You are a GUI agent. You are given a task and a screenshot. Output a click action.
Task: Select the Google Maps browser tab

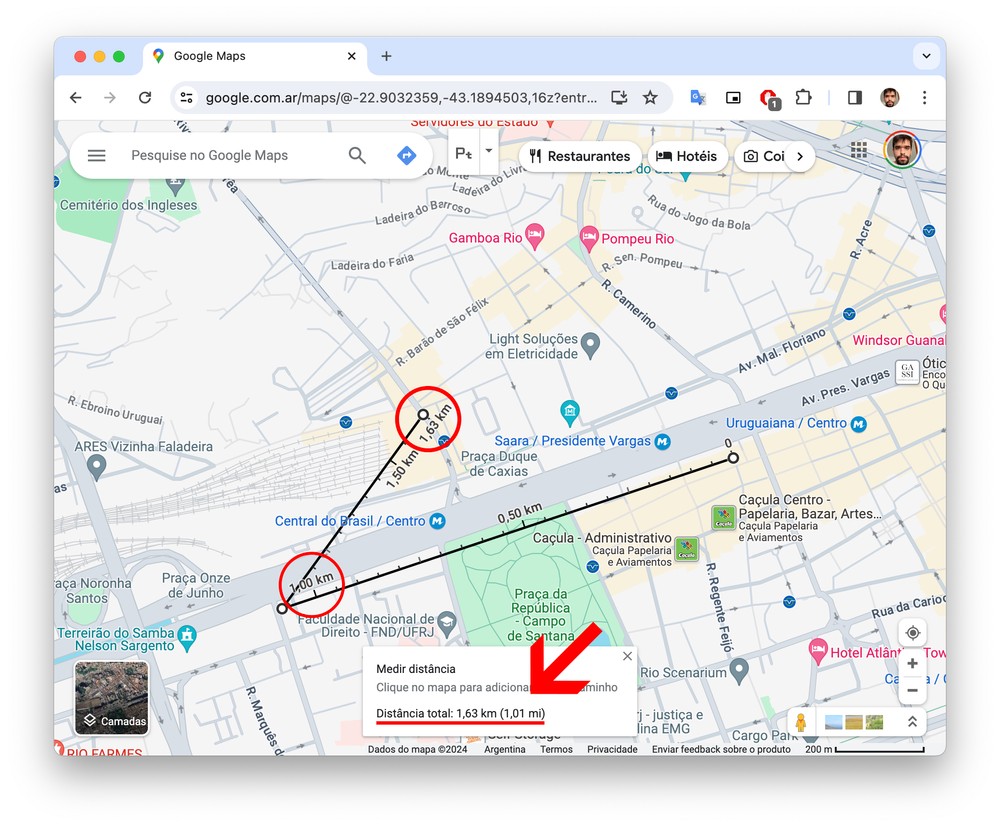point(250,56)
